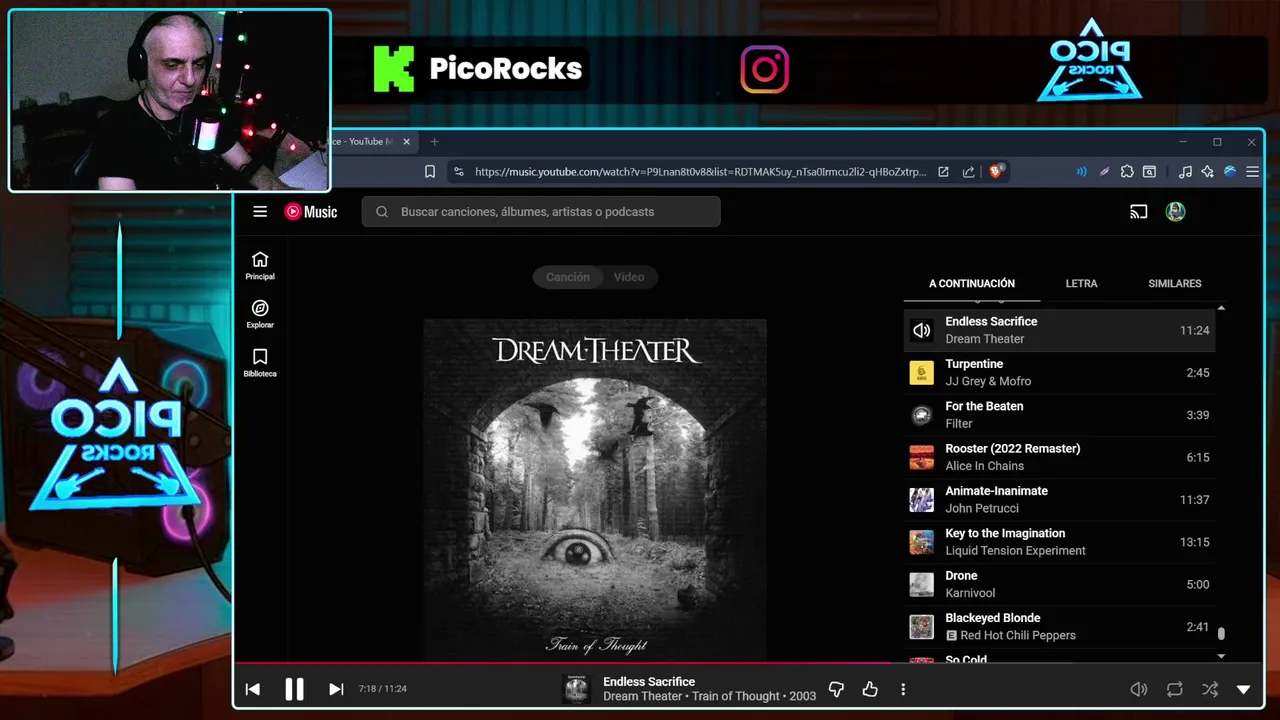Click the music.youtube.com URL address bar

(699, 172)
